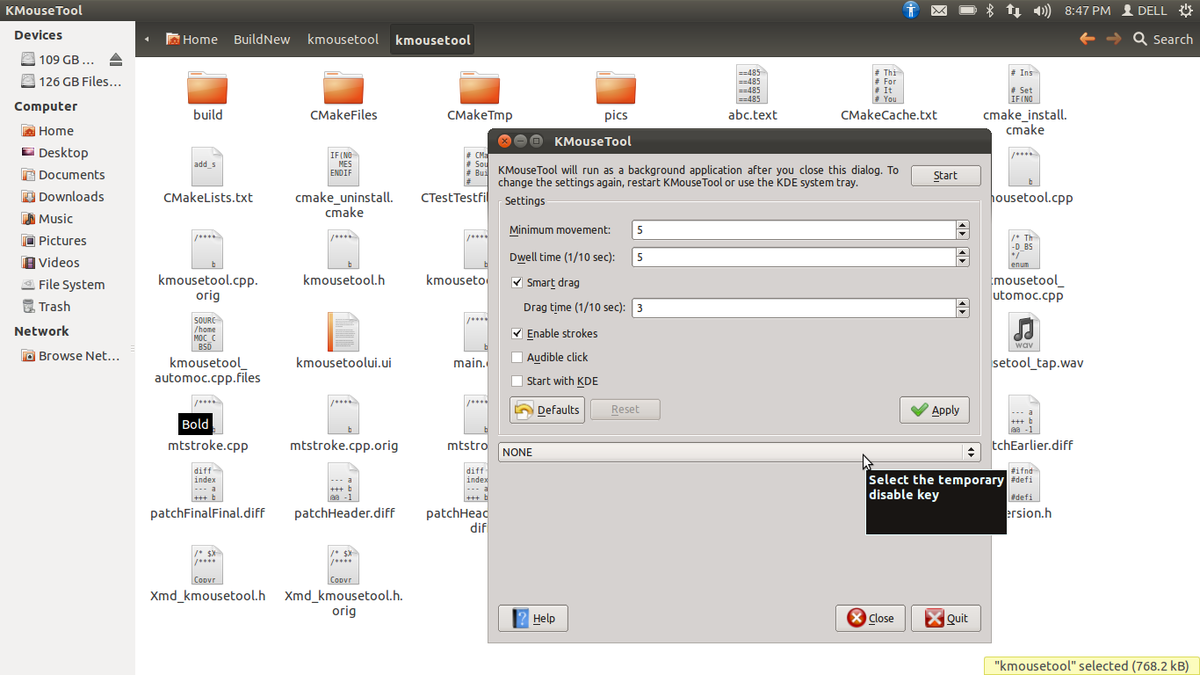1200x675 pixels.
Task: Open the NONE disable key dropdown
Action: click(x=738, y=452)
